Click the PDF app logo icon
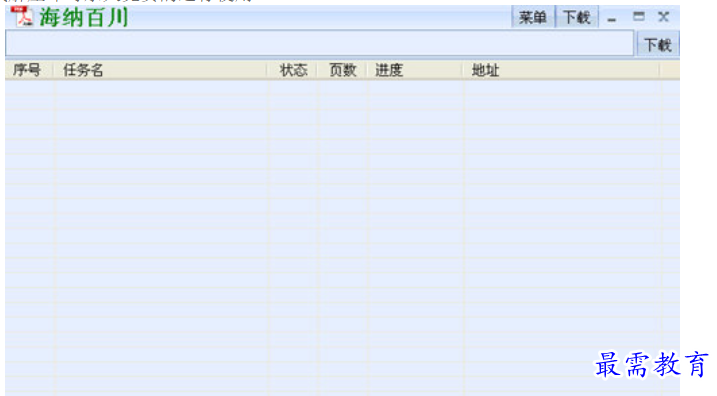 point(22,16)
